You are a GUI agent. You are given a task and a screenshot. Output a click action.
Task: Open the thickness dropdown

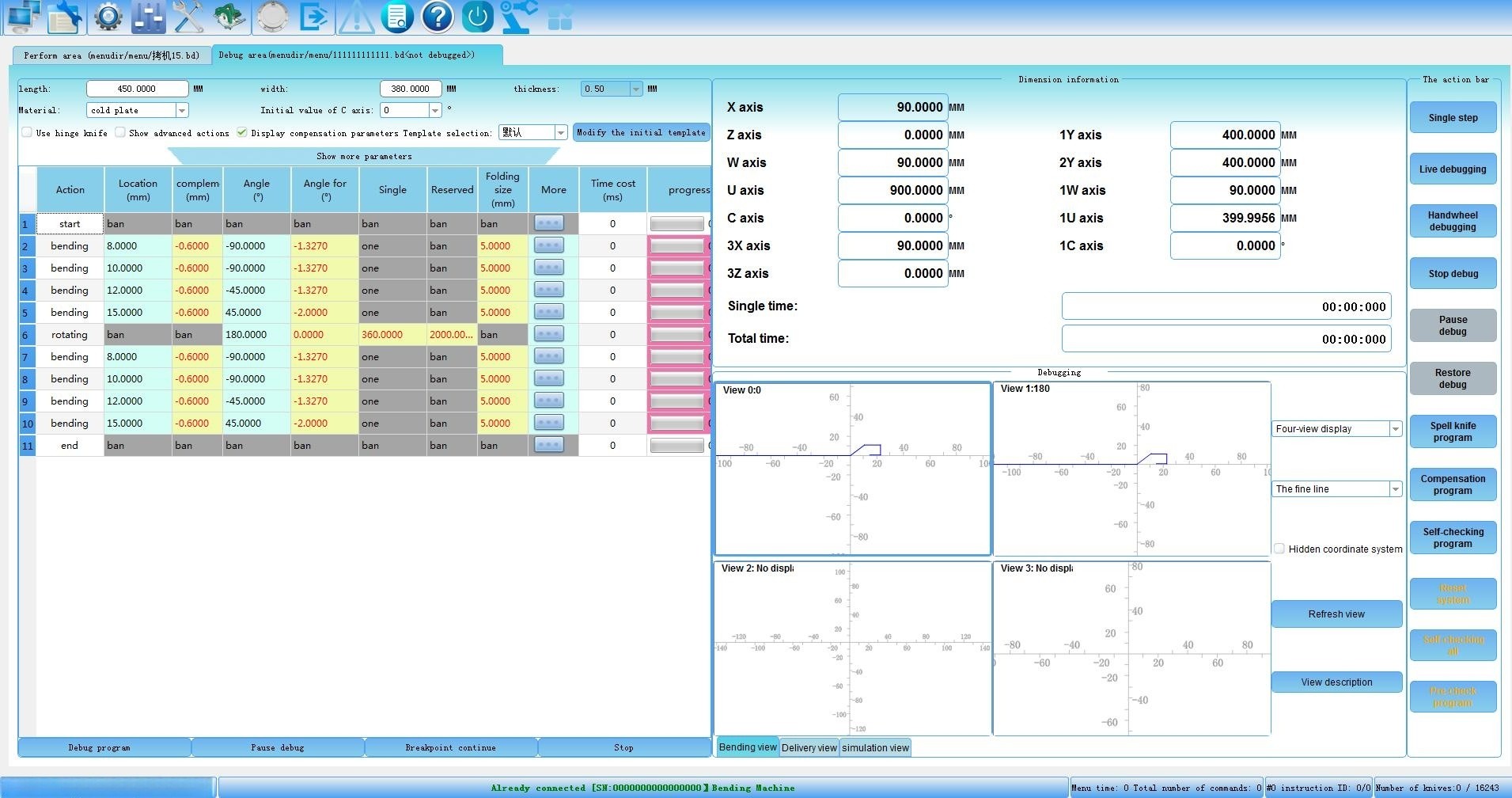pos(635,89)
